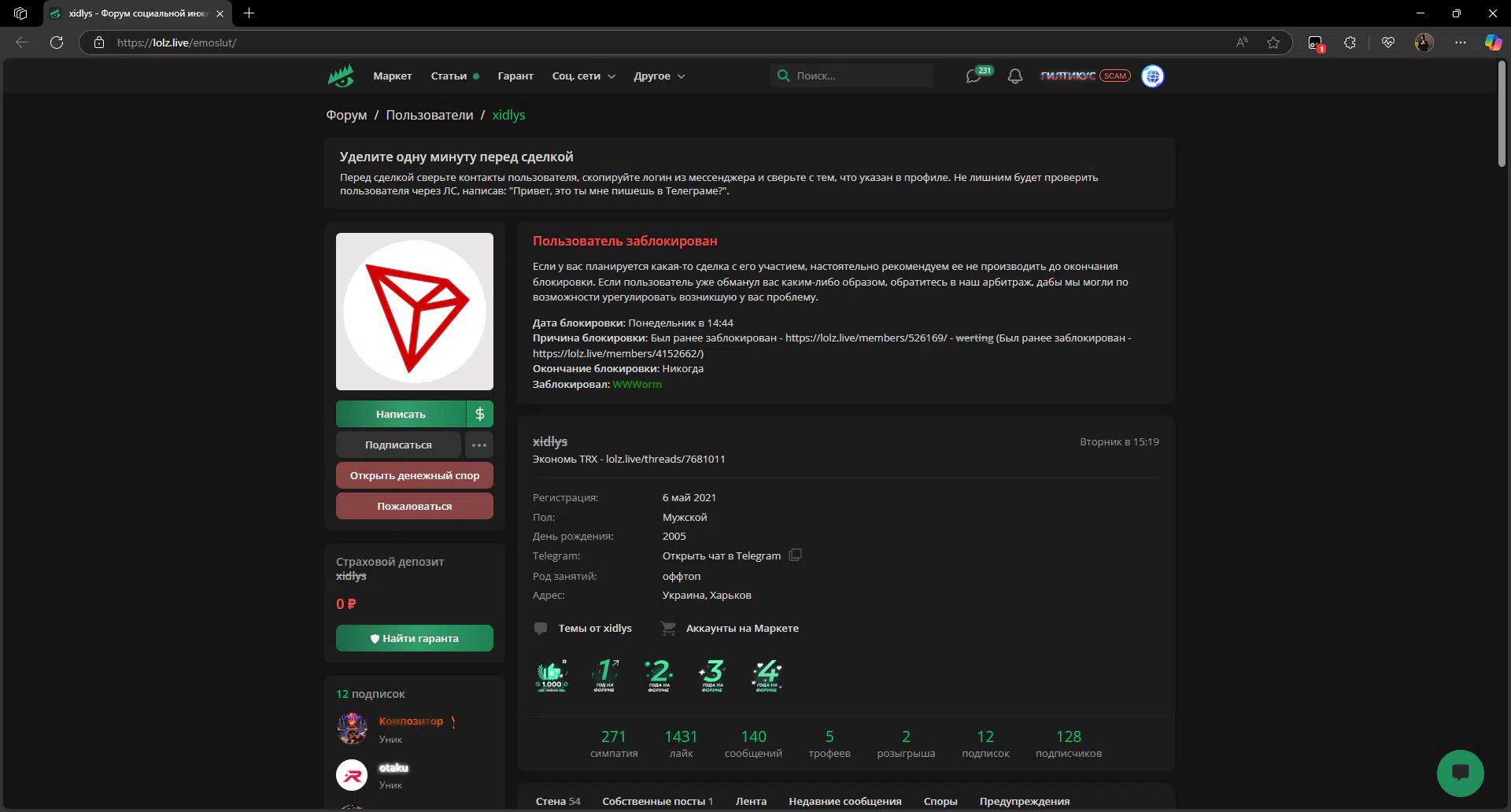Image resolution: width=1511 pixels, height=812 pixels.
Task: Open a new browser tab
Action: pyautogui.click(x=249, y=13)
